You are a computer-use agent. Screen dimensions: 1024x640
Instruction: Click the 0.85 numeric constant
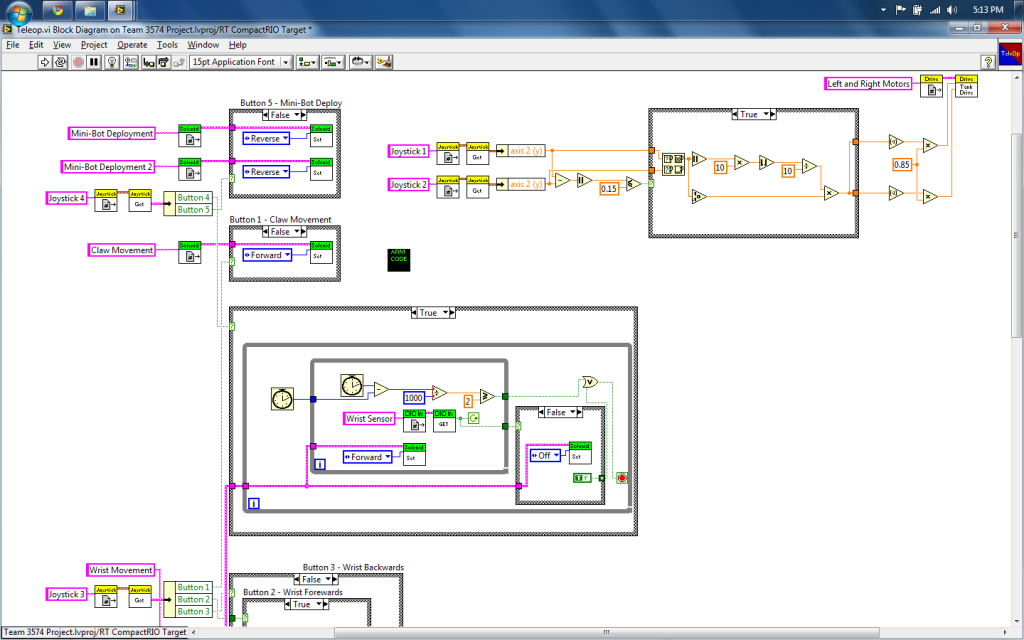click(x=903, y=164)
